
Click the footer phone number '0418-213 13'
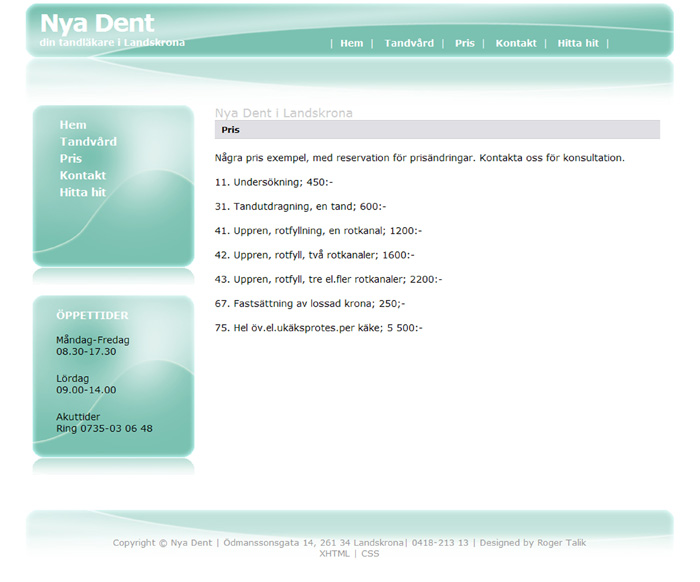[440, 543]
